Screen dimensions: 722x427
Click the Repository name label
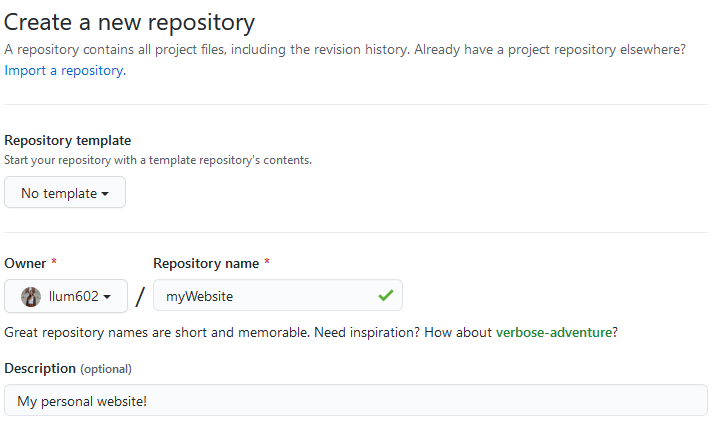[206, 263]
